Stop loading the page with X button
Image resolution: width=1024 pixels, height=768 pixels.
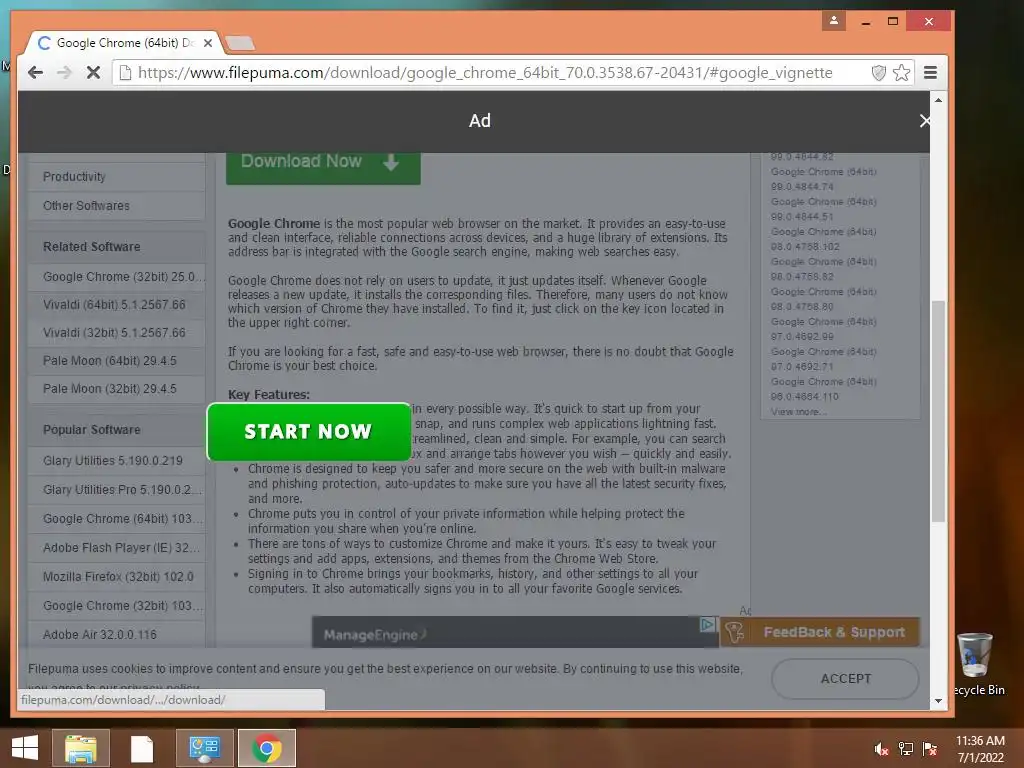point(93,72)
